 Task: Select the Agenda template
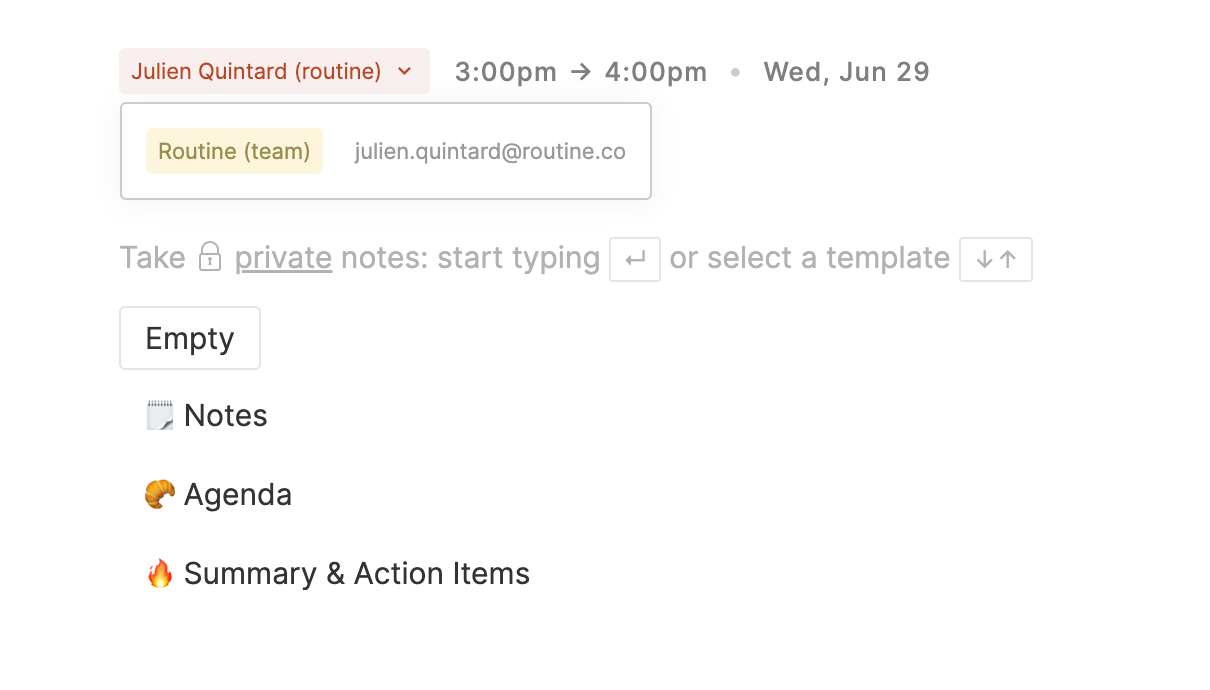coord(238,495)
